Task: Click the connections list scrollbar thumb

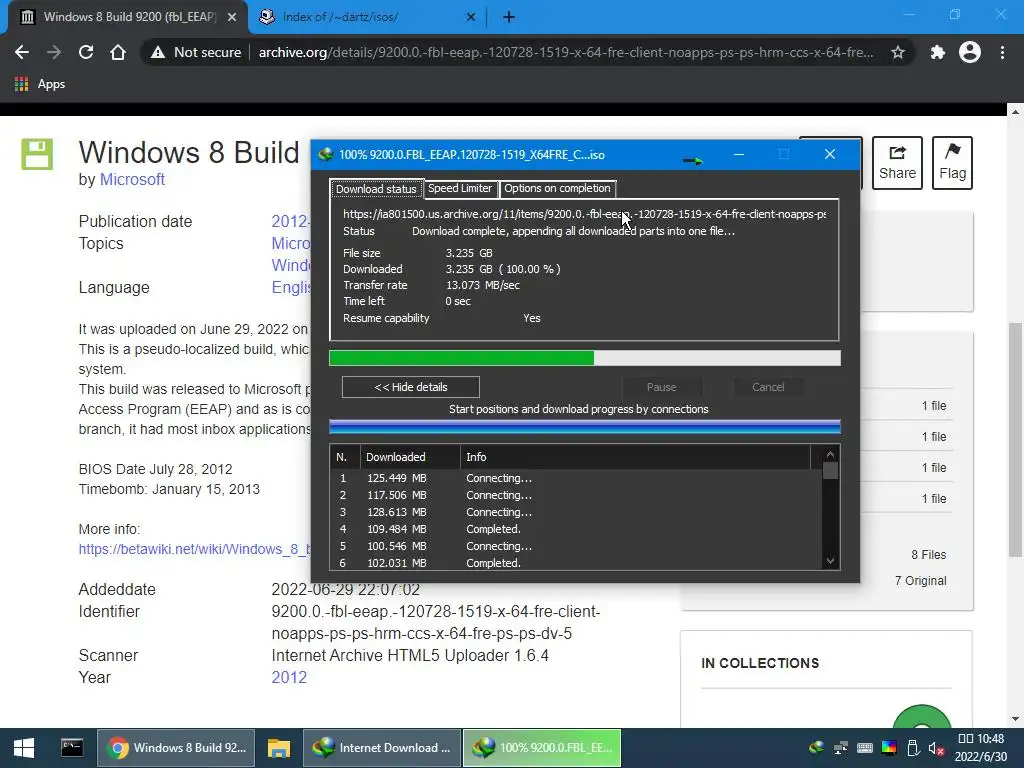Action: click(x=830, y=471)
